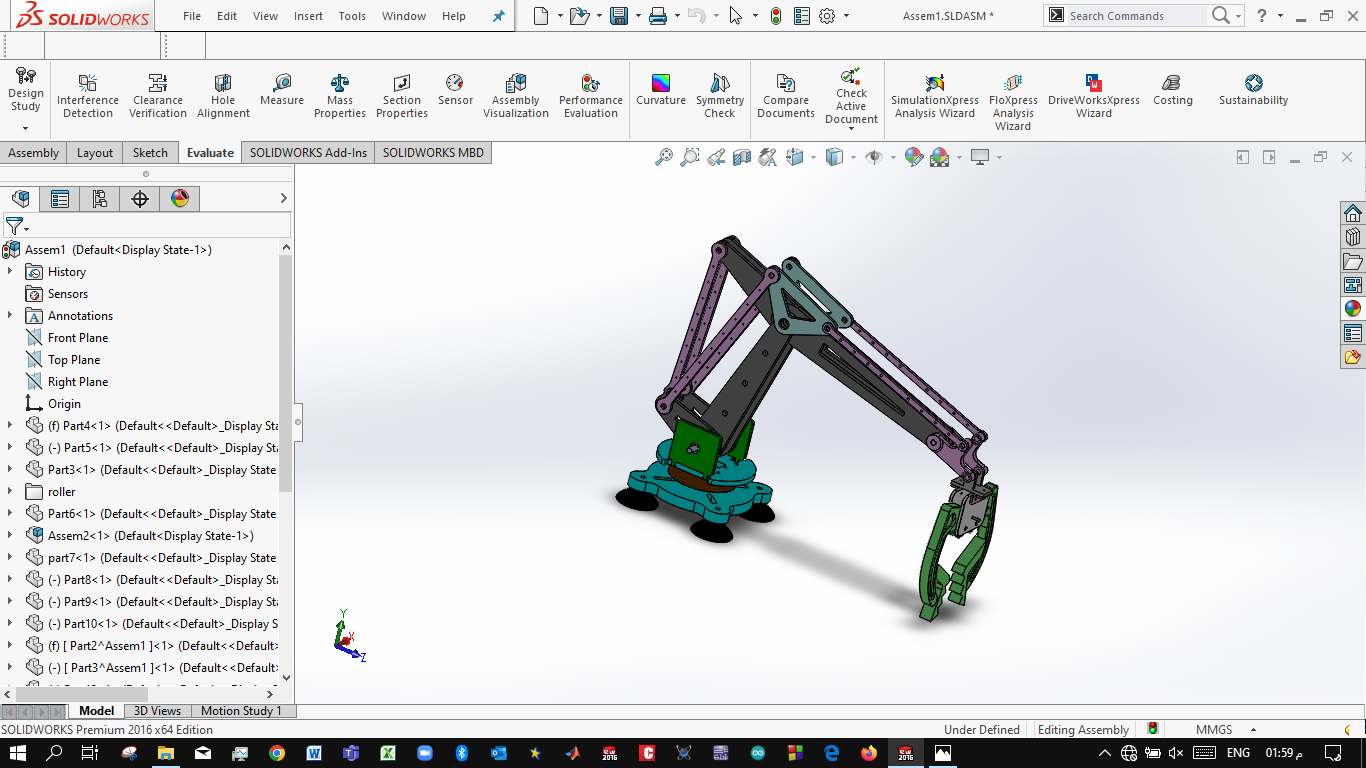The height and width of the screenshot is (768, 1366).
Task: Open Microsoft Word from taskbar
Action: [314, 753]
